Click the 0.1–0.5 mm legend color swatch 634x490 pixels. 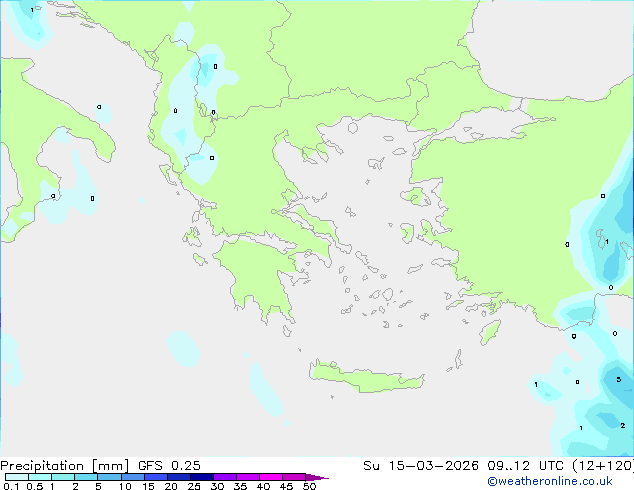(17, 477)
